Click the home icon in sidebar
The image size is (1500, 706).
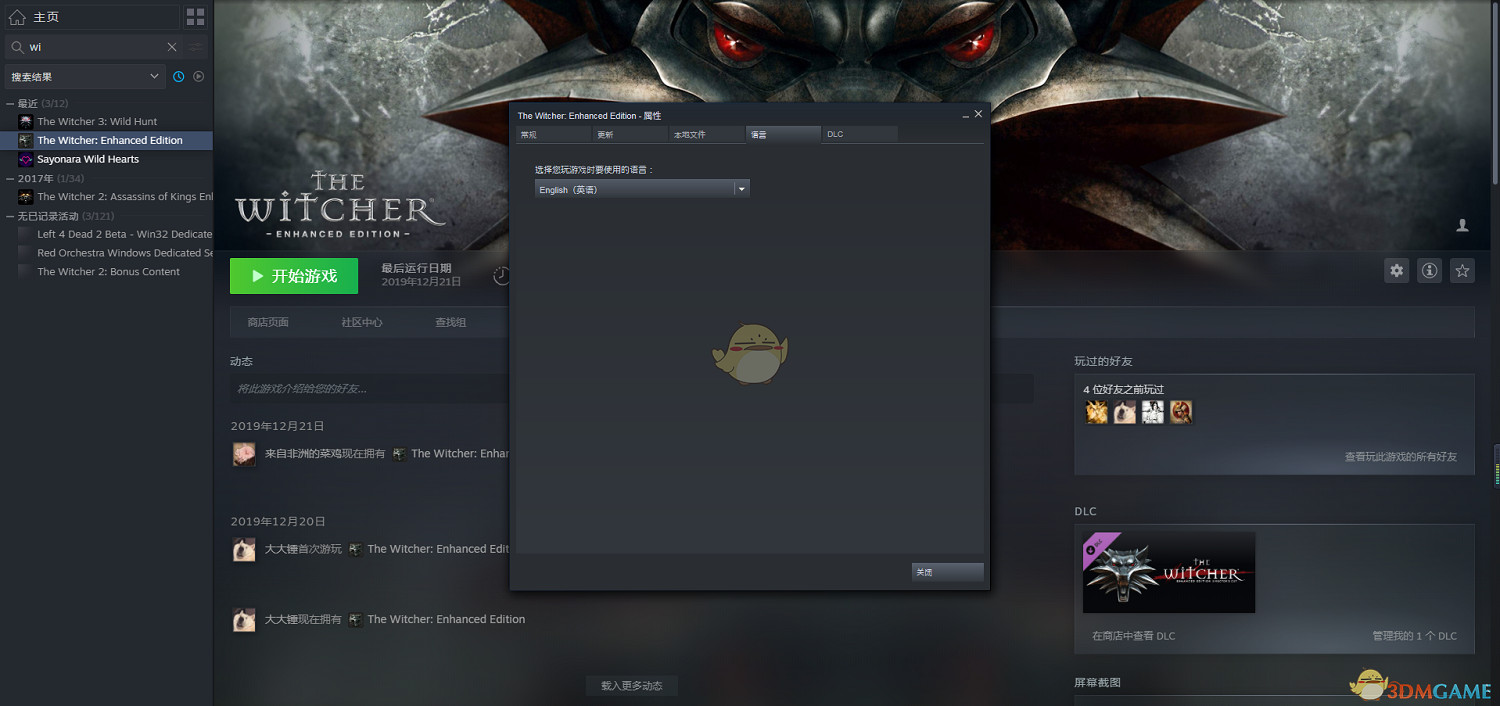tap(16, 17)
